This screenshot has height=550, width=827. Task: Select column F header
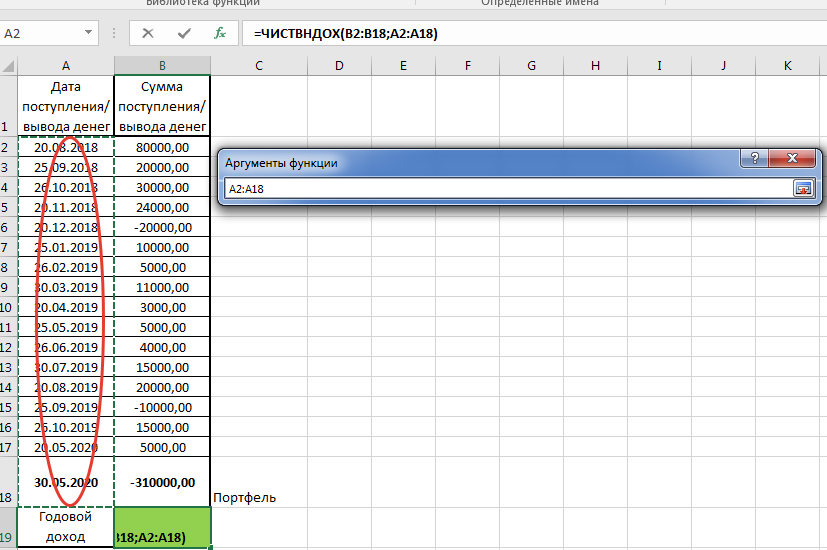468,66
